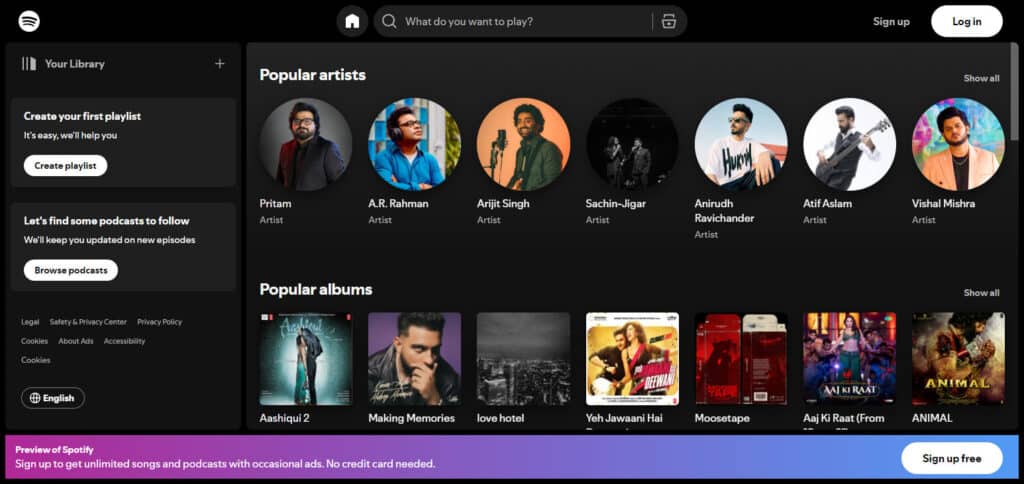
Task: Open Arijit Singh artist photo
Action: (x=523, y=144)
